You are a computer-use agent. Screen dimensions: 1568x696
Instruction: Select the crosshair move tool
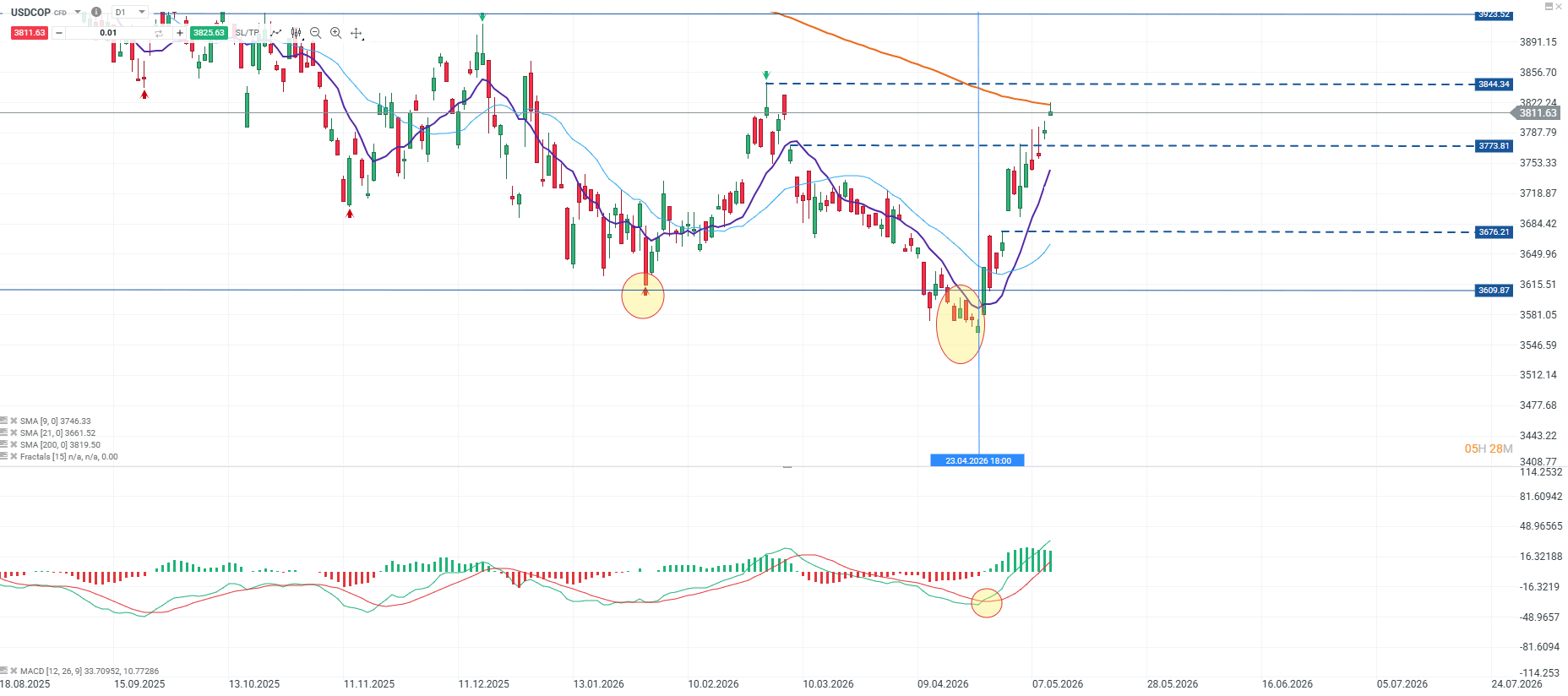pyautogui.click(x=357, y=33)
